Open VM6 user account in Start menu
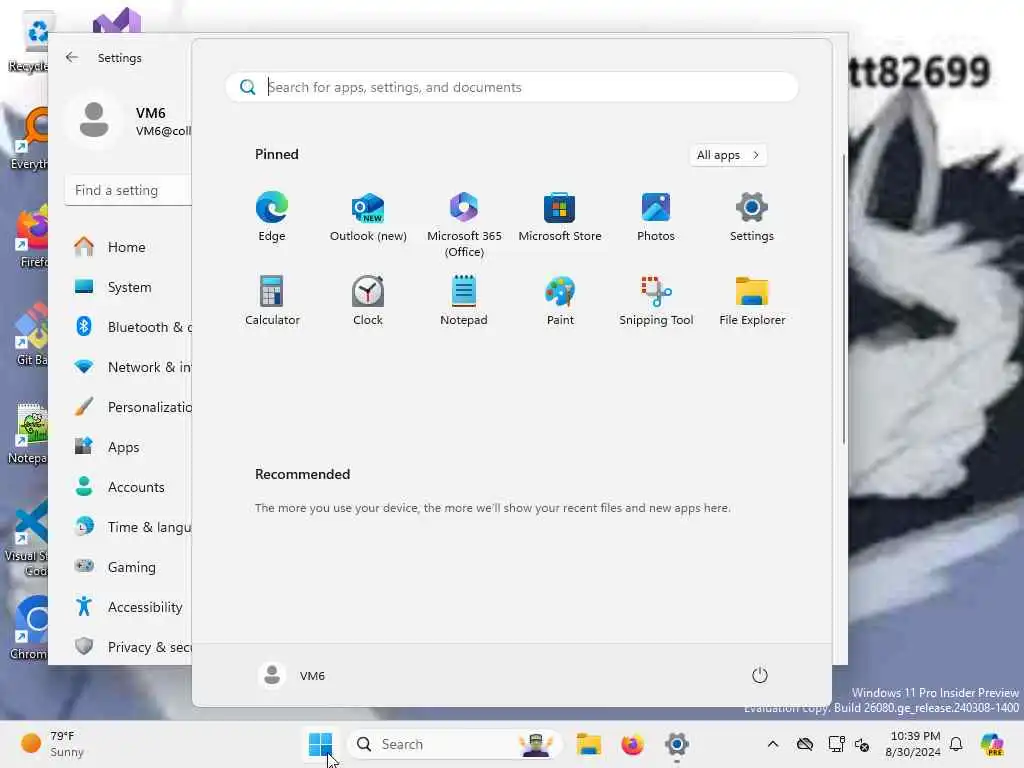 pos(291,675)
